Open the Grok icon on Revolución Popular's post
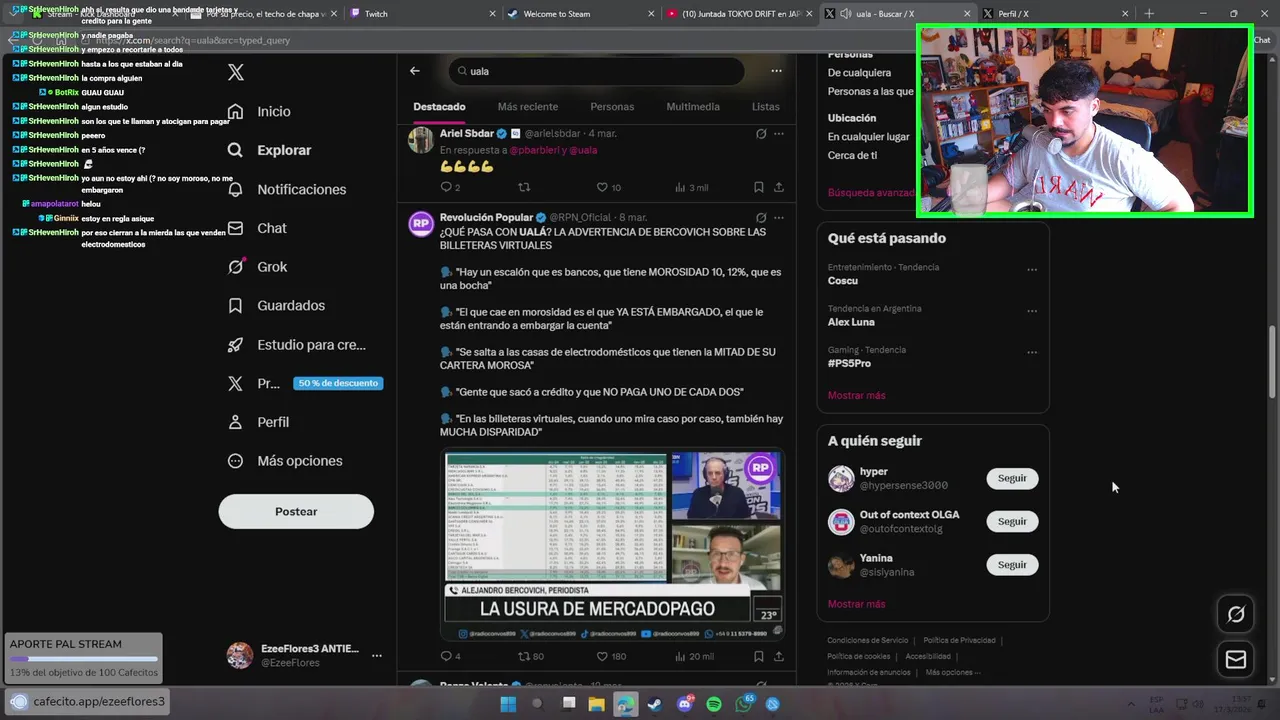Image resolution: width=1280 pixels, height=720 pixels. pyautogui.click(x=761, y=217)
